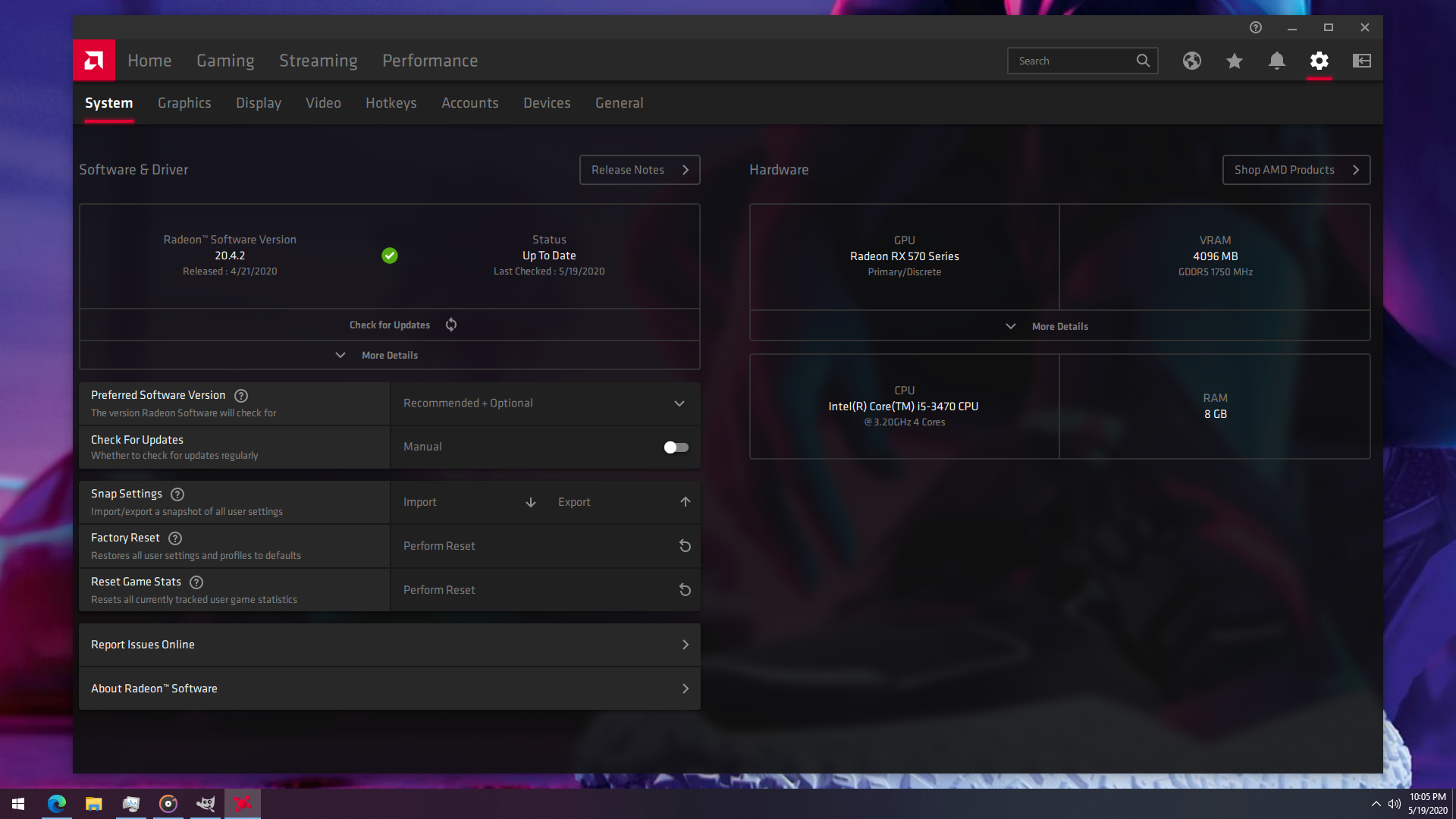The width and height of the screenshot is (1456, 819).
Task: Open settings gear icon
Action: [x=1319, y=61]
